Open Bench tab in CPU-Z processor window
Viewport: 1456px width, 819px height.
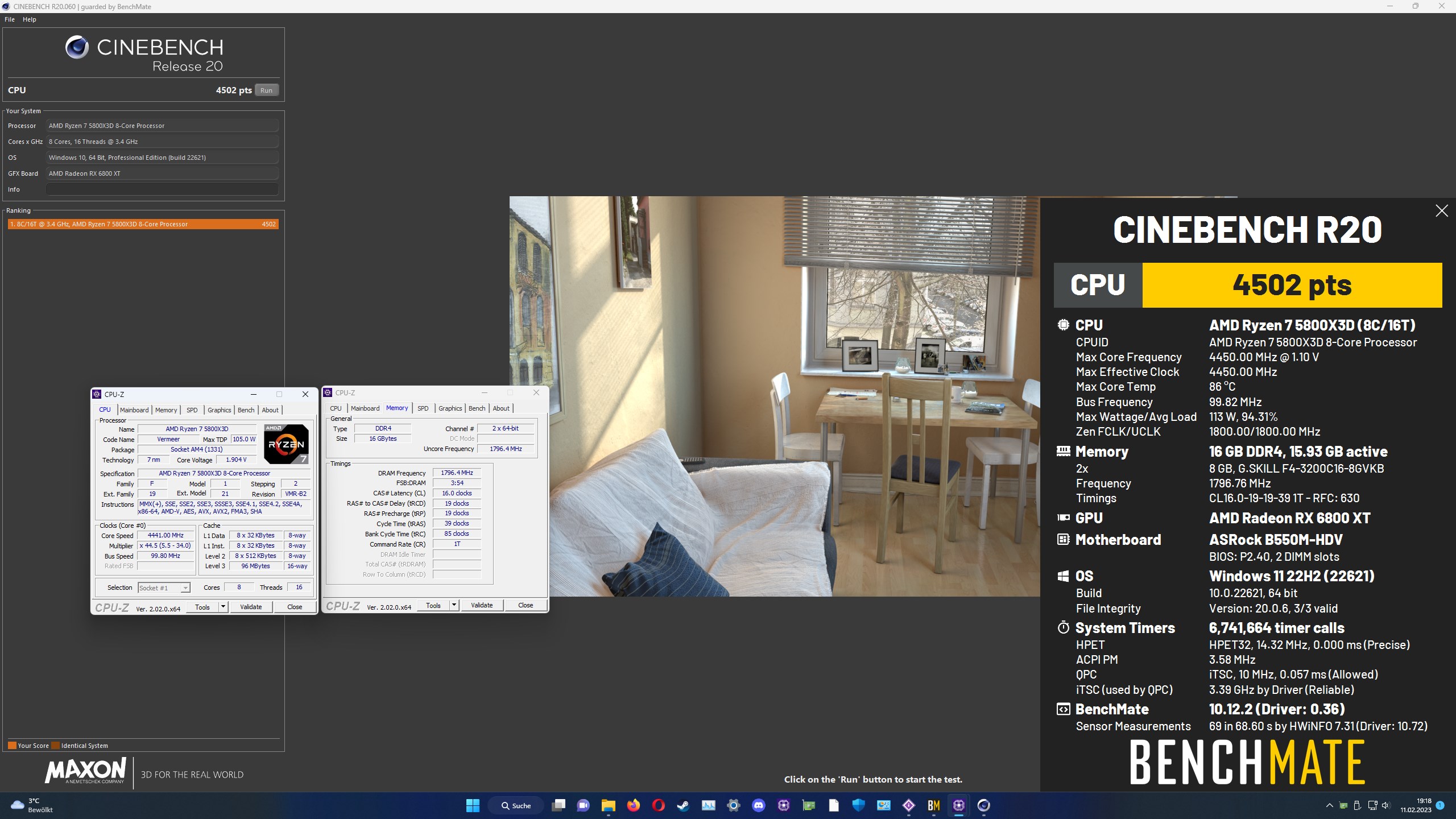[x=246, y=410]
